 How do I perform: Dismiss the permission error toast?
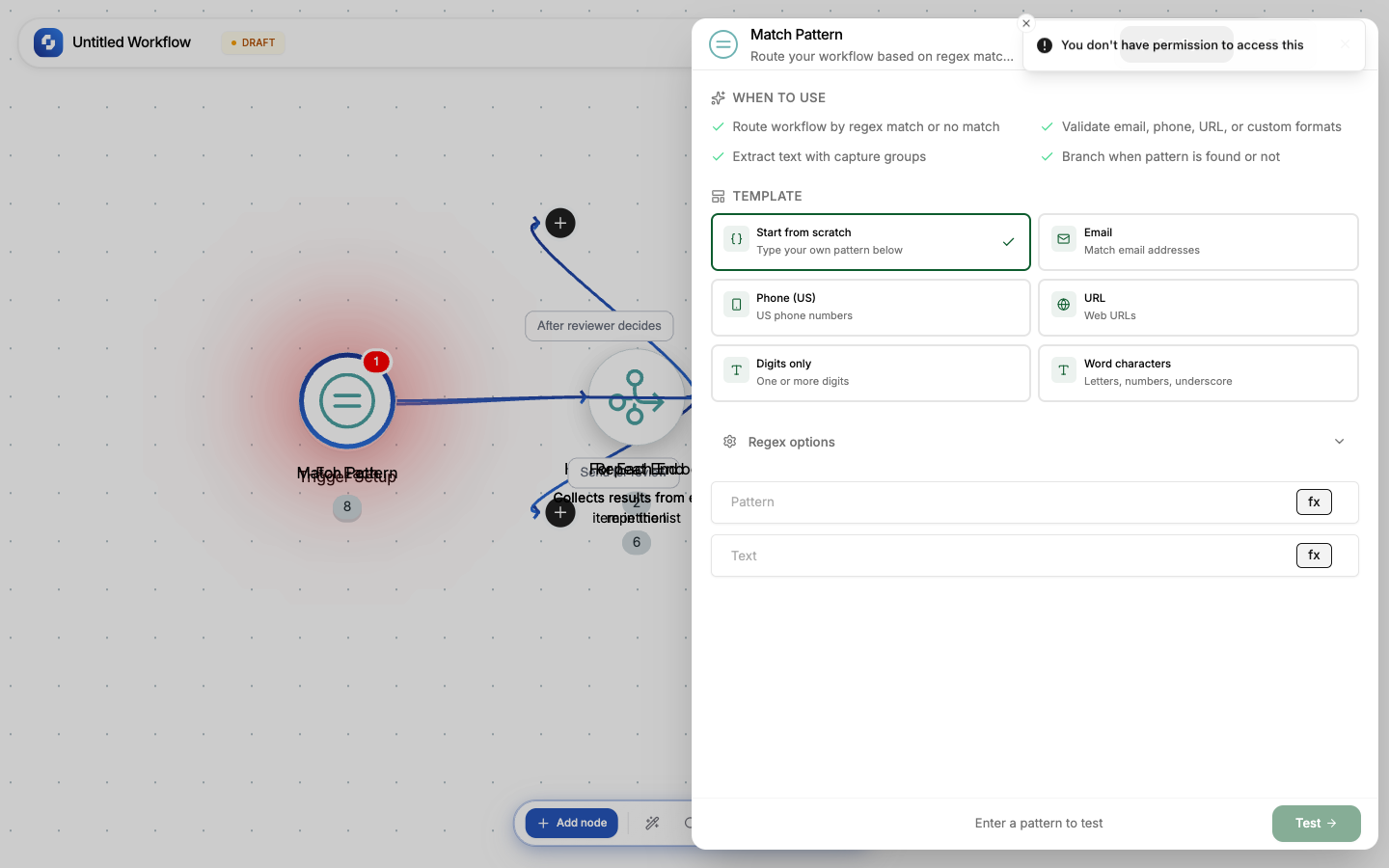pyautogui.click(x=1026, y=23)
